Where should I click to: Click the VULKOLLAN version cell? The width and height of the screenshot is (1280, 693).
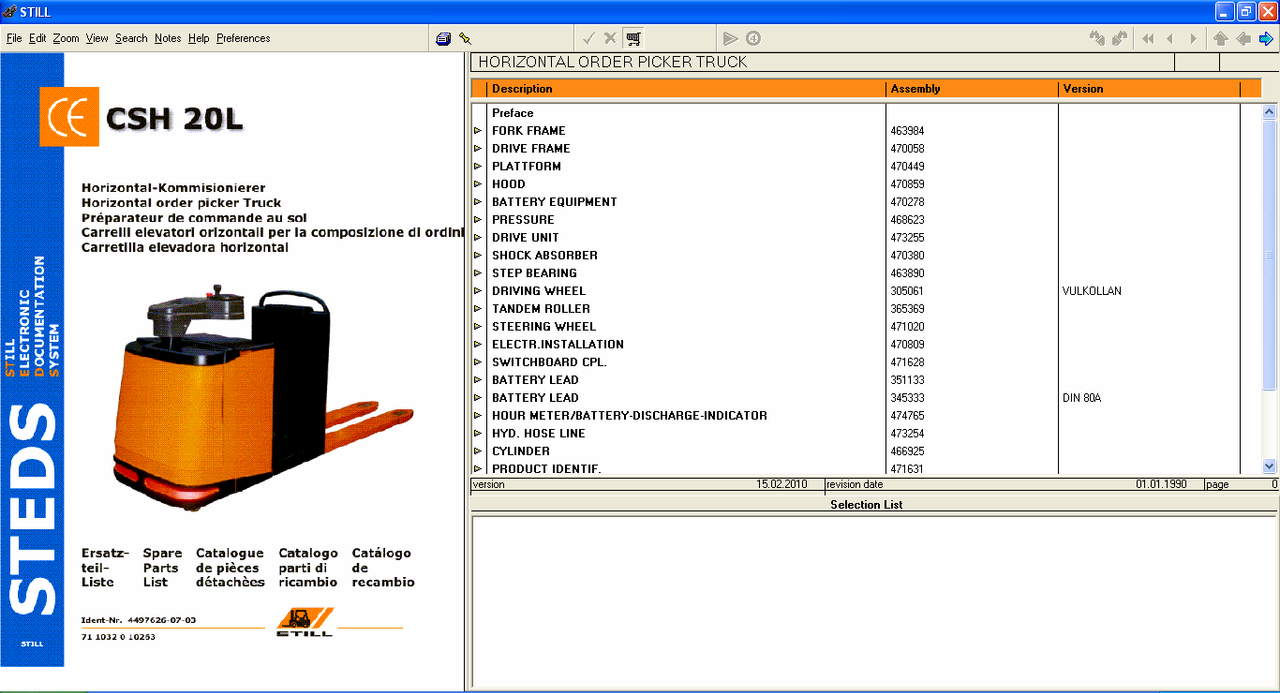click(x=1092, y=291)
